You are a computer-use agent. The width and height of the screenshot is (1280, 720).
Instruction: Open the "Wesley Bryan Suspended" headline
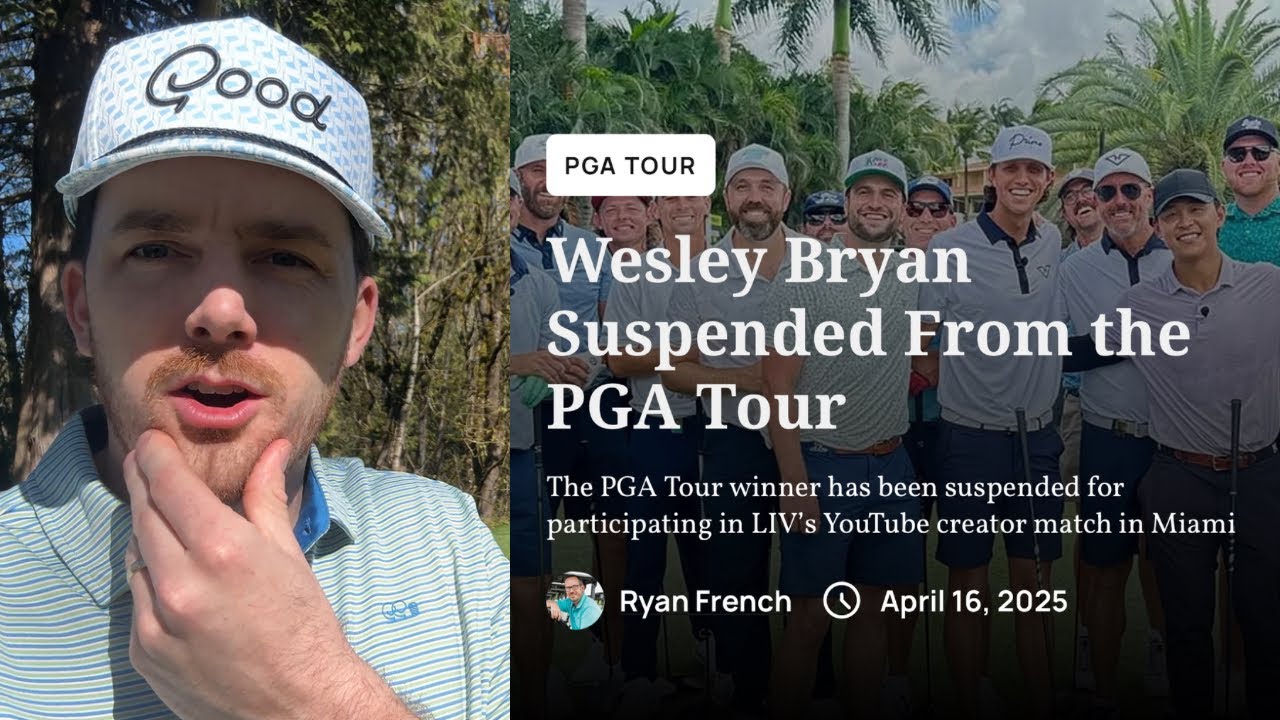(868, 335)
